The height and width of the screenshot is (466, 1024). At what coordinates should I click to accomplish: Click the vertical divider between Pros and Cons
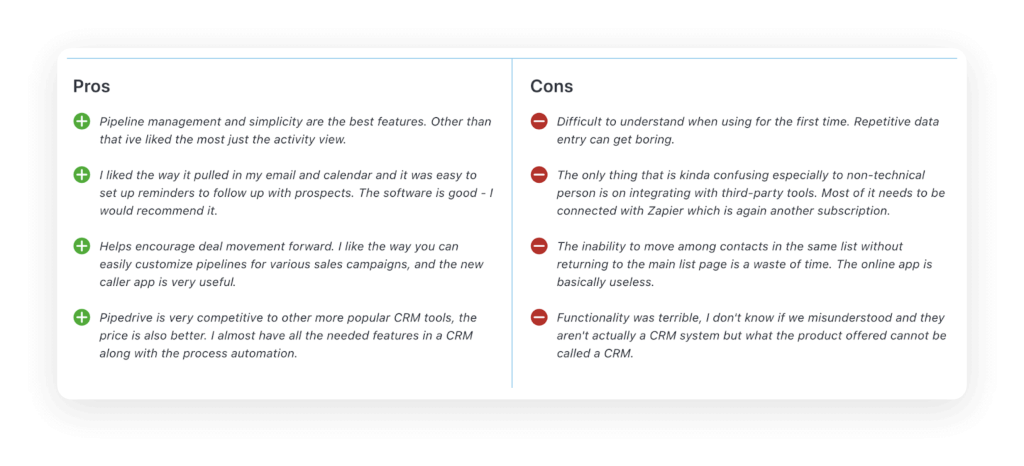click(512, 223)
